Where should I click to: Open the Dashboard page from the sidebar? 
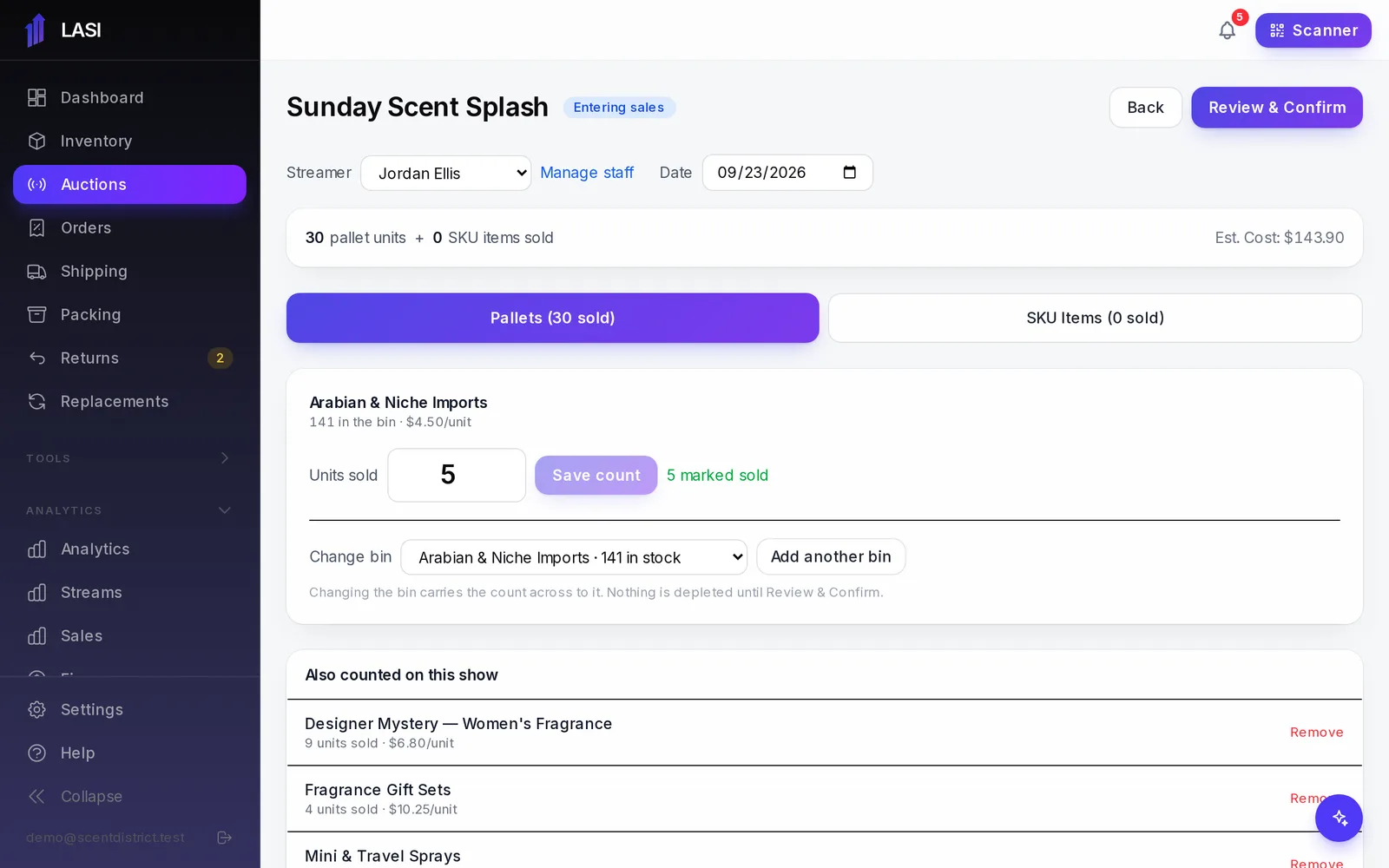coord(129,97)
